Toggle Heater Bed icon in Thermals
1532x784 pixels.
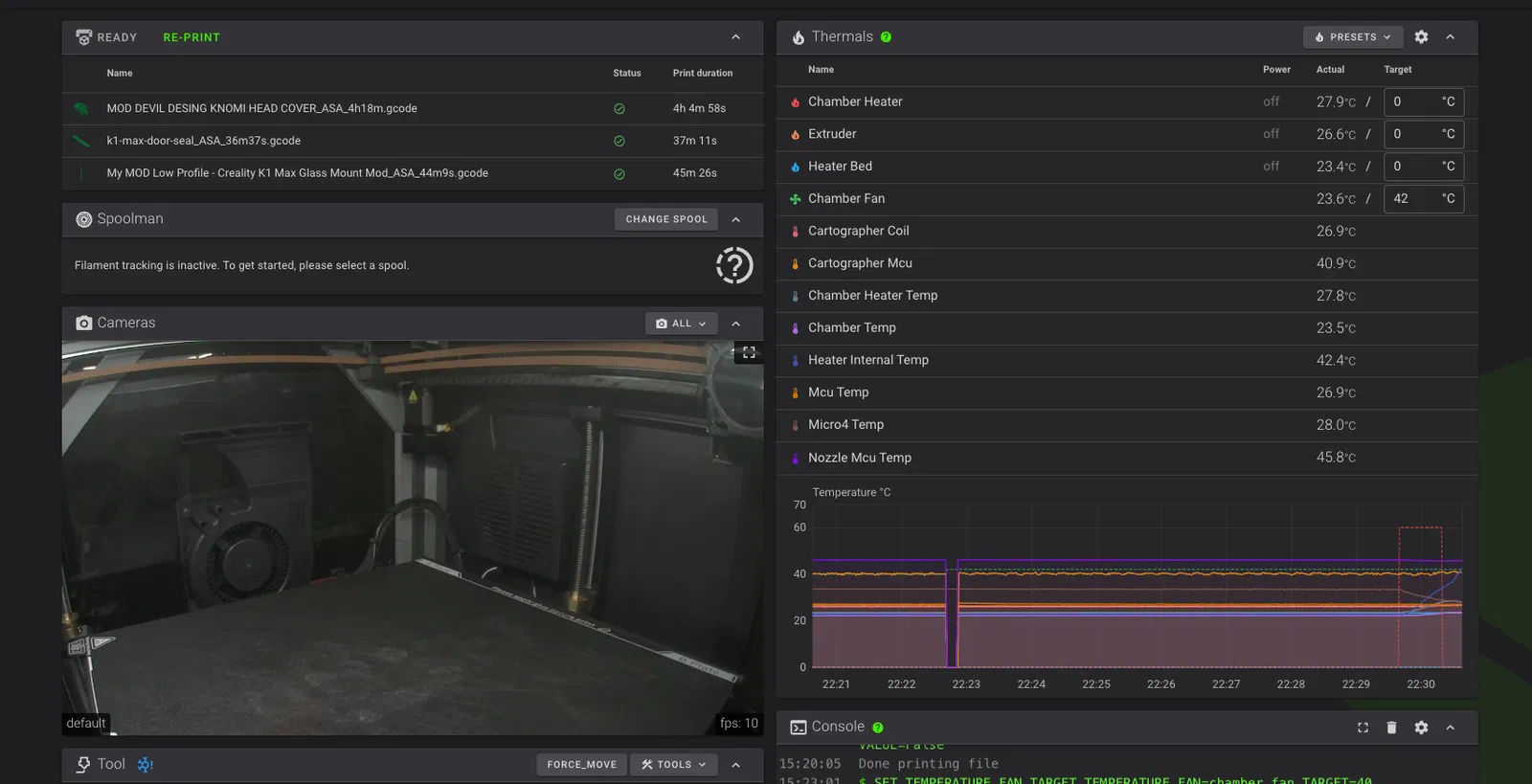(795, 167)
